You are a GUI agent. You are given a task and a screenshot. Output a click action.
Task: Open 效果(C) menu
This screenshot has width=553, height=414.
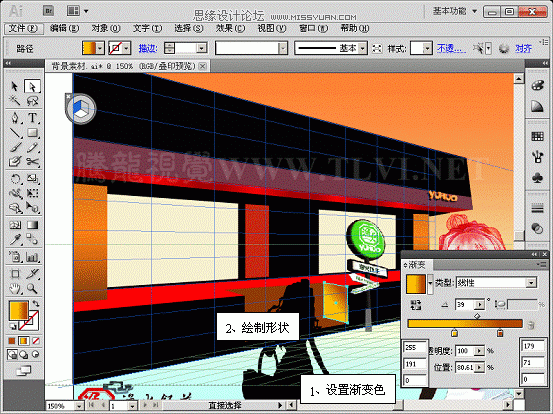pyautogui.click(x=230, y=28)
